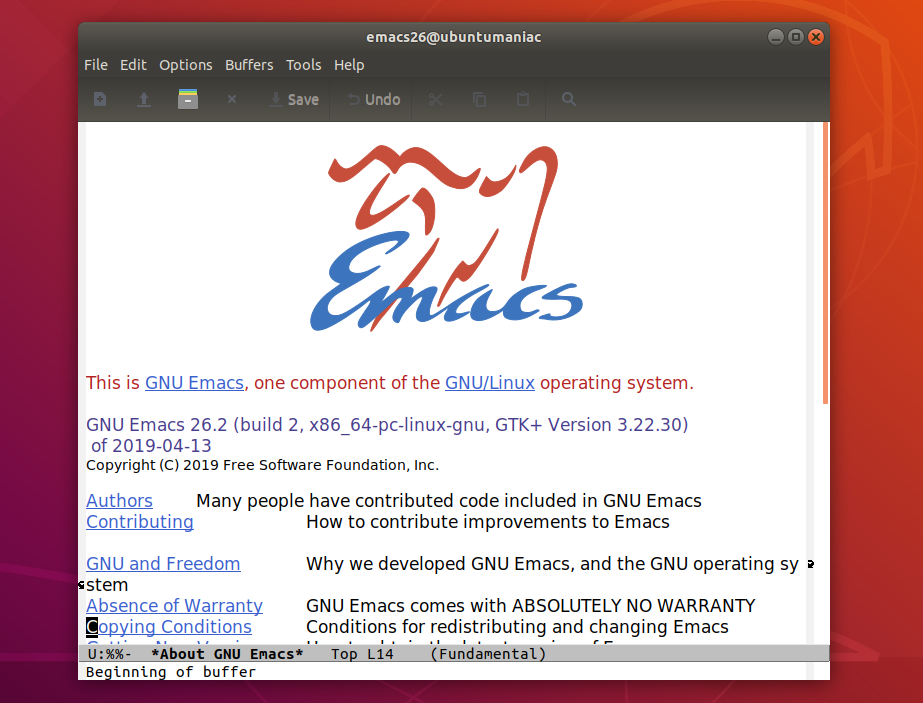
Task: Click the Undo toolbar button
Action: (374, 100)
